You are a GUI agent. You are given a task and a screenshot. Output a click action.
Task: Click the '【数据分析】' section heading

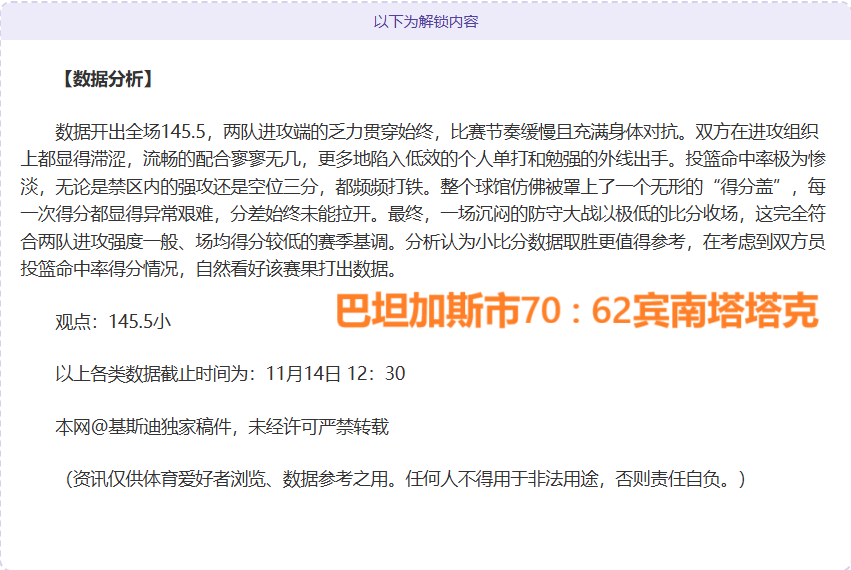(106, 79)
